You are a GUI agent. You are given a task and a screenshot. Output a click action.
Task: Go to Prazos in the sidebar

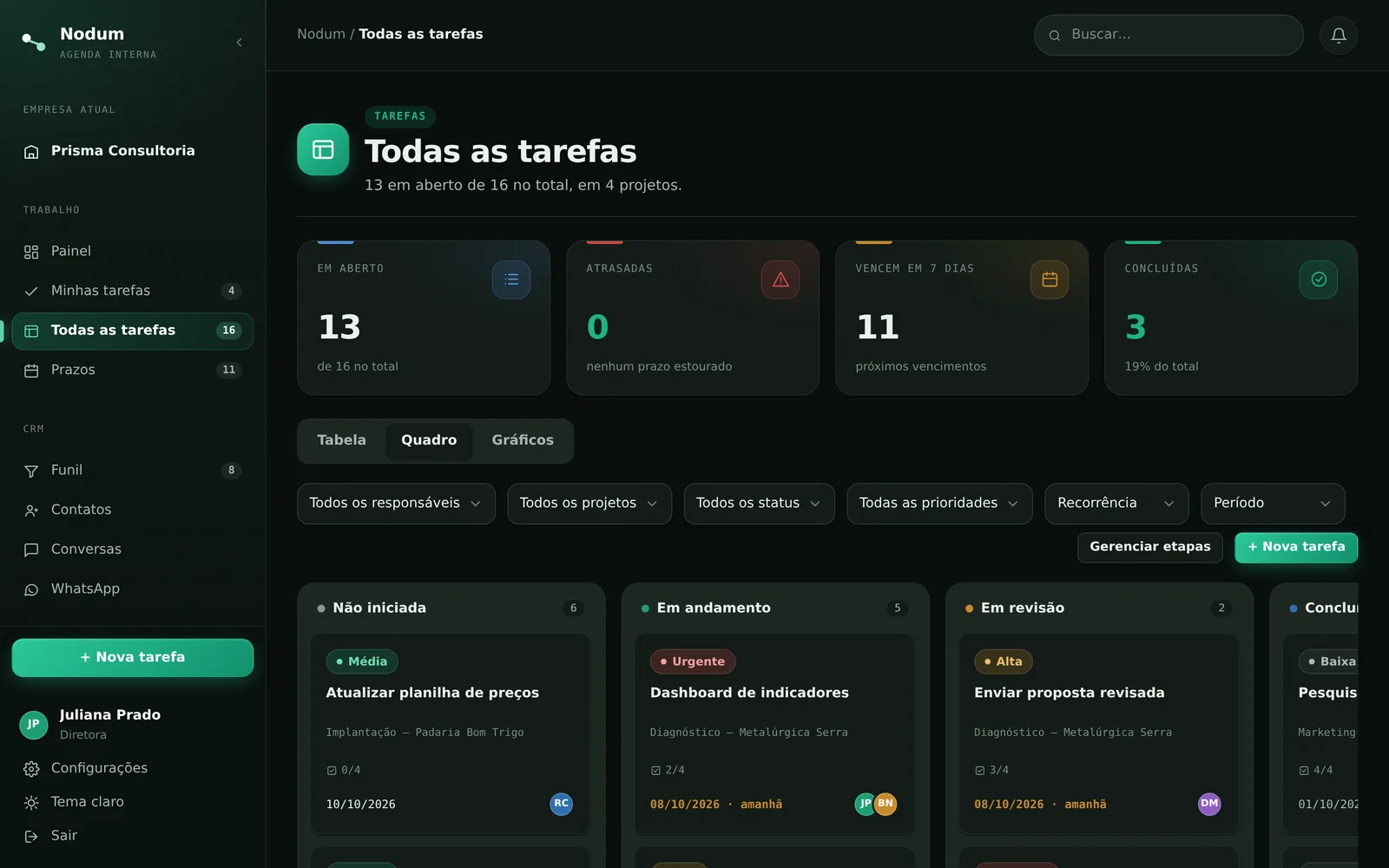pos(133,370)
